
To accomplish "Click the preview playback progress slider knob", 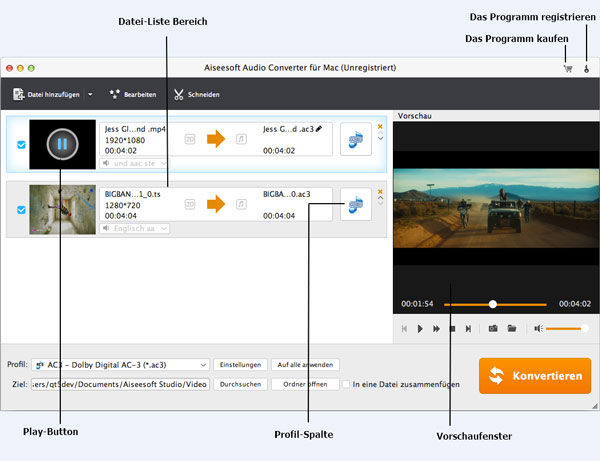I will pyautogui.click(x=493, y=304).
